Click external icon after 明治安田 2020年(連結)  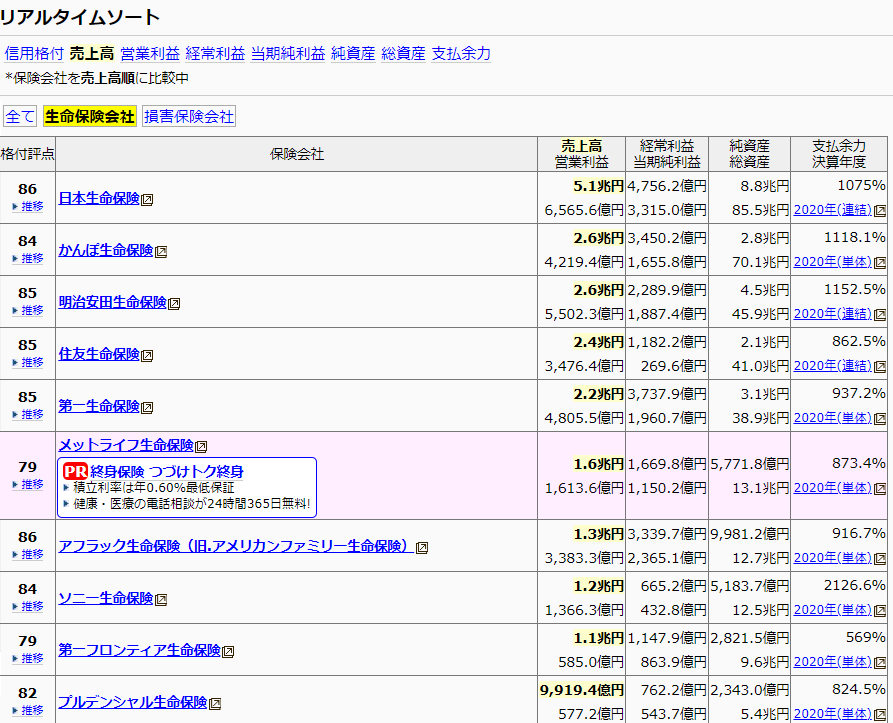coord(880,314)
